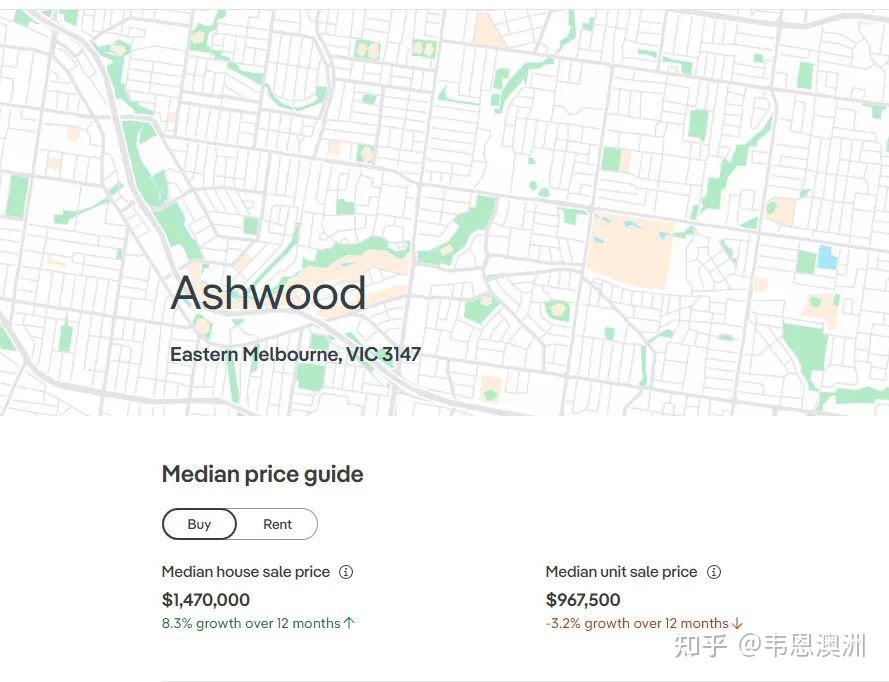
Task: Switch to Rent median prices
Action: tap(277, 524)
